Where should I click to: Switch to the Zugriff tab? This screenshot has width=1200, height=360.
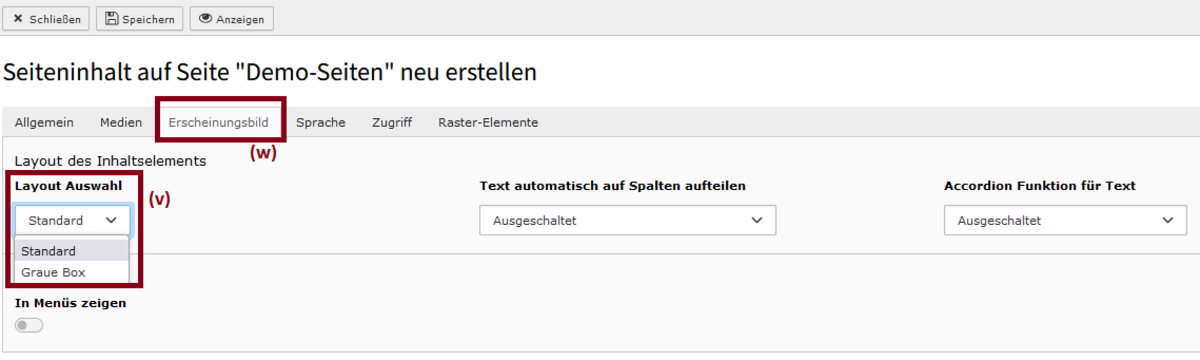[392, 122]
